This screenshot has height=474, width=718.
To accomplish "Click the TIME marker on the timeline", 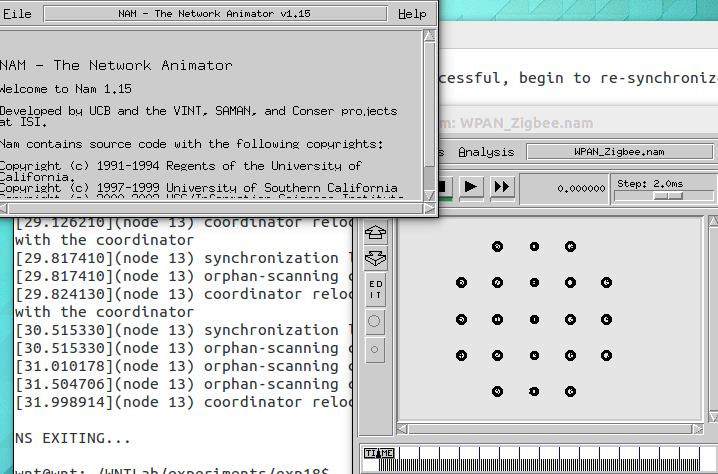I will [379, 453].
